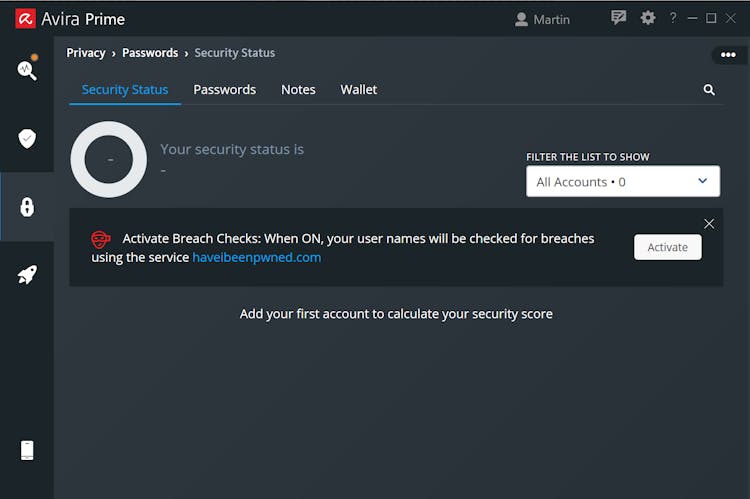Select the Privacy padlock icon in sidebar

(x=27, y=207)
